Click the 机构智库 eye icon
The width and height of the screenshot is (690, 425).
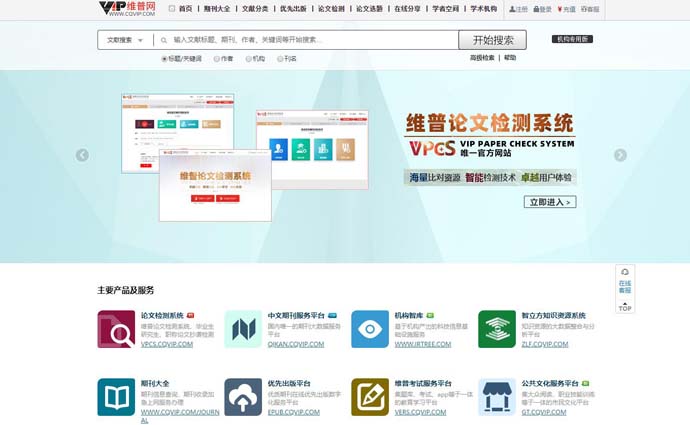(370, 329)
